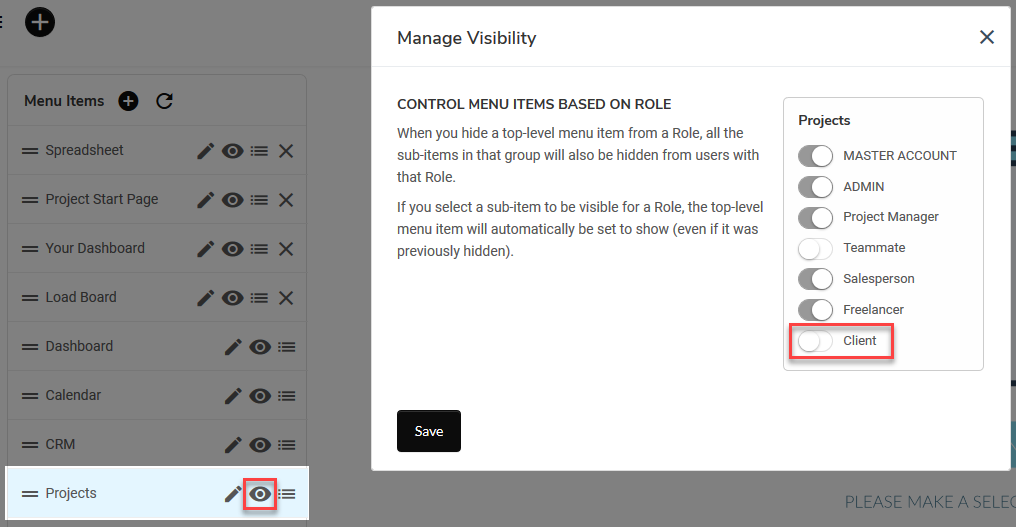Edit the Spreadsheet menu item
Screen dimensions: 1016x527
tap(205, 151)
